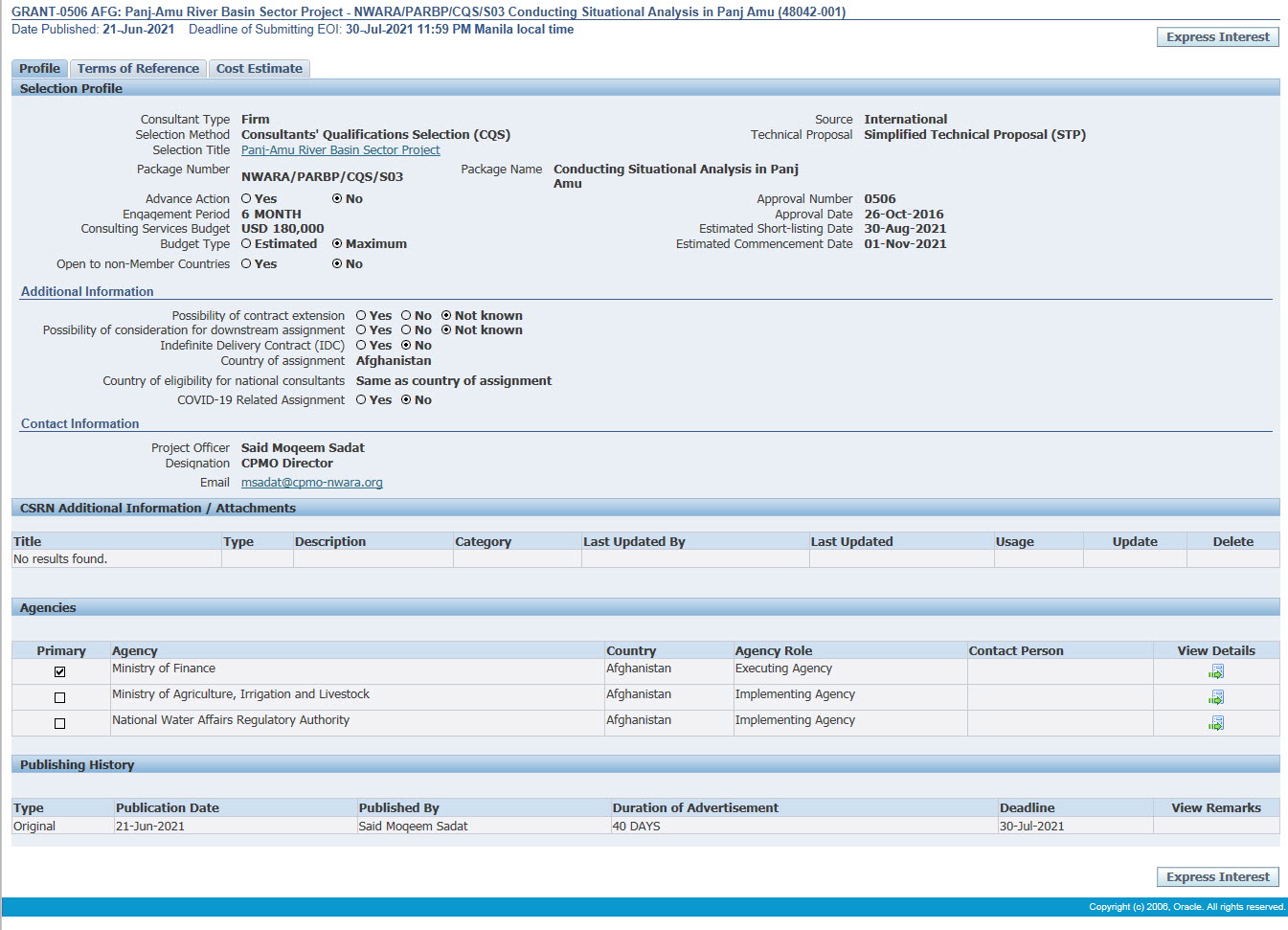
Task: Select the Profile tab
Action: tap(39, 69)
